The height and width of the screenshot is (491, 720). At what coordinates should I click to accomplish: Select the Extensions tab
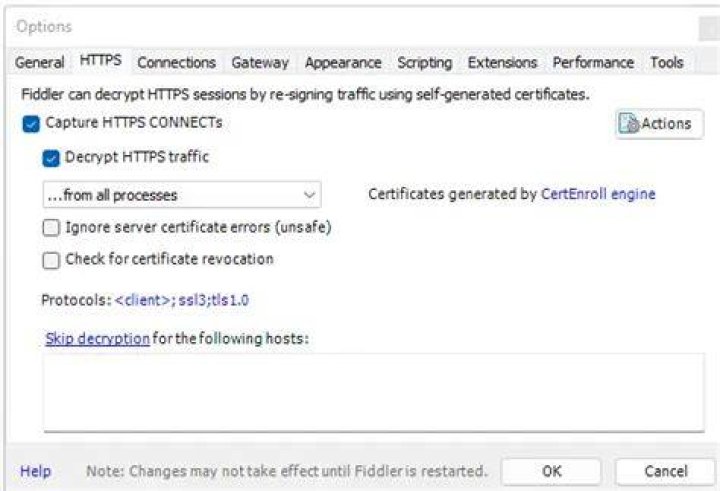(x=502, y=62)
